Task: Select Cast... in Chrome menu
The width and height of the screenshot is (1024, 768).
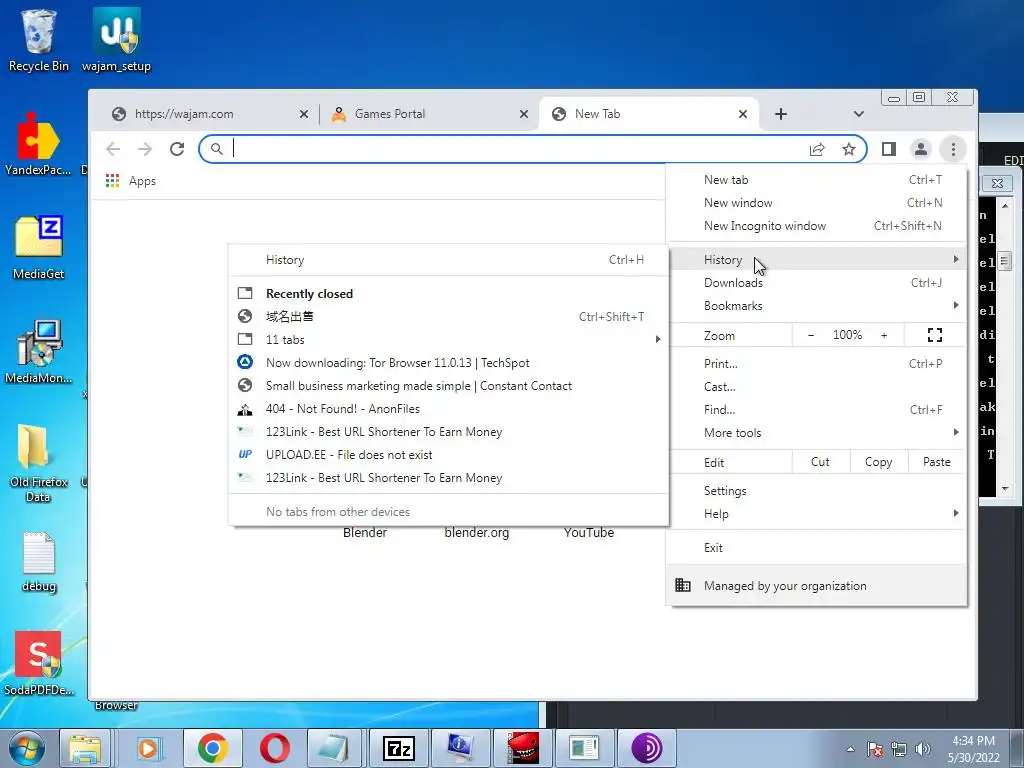Action: pyautogui.click(x=816, y=387)
